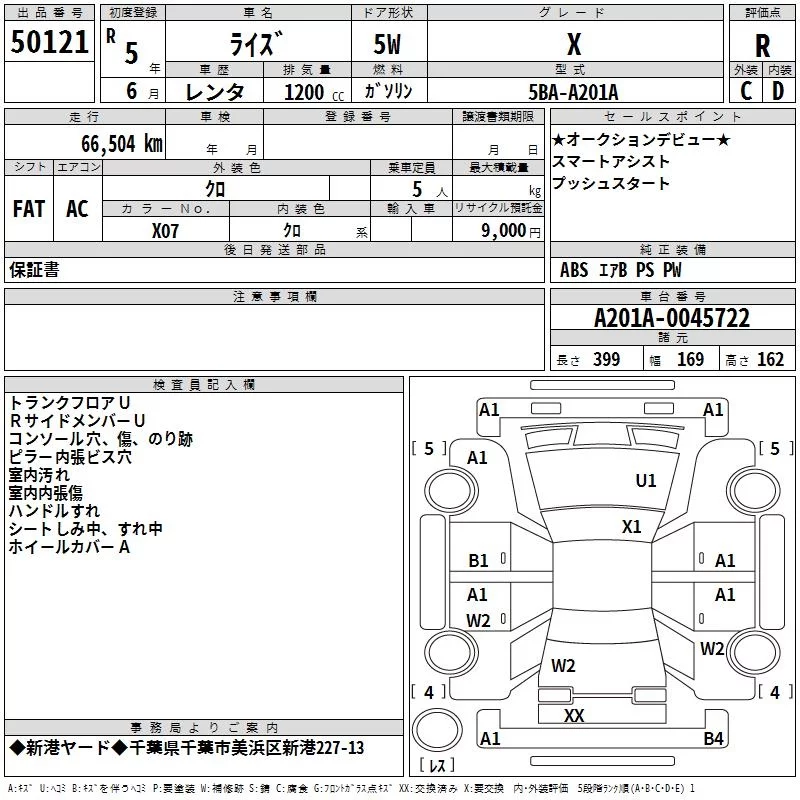Select the width value 169
Image resolution: width=800 pixels, height=800 pixels.
pyautogui.click(x=690, y=360)
